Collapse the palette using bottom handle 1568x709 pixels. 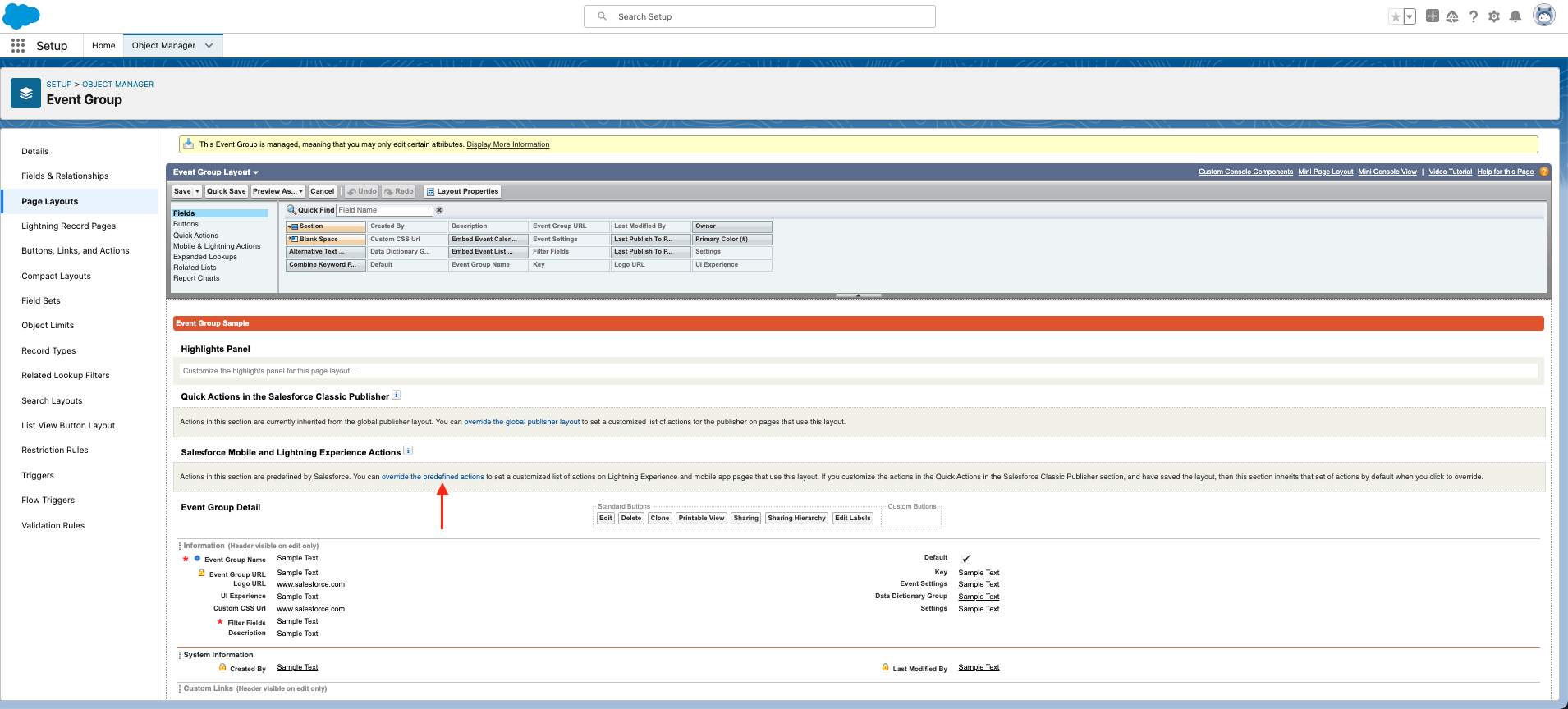pos(858,295)
